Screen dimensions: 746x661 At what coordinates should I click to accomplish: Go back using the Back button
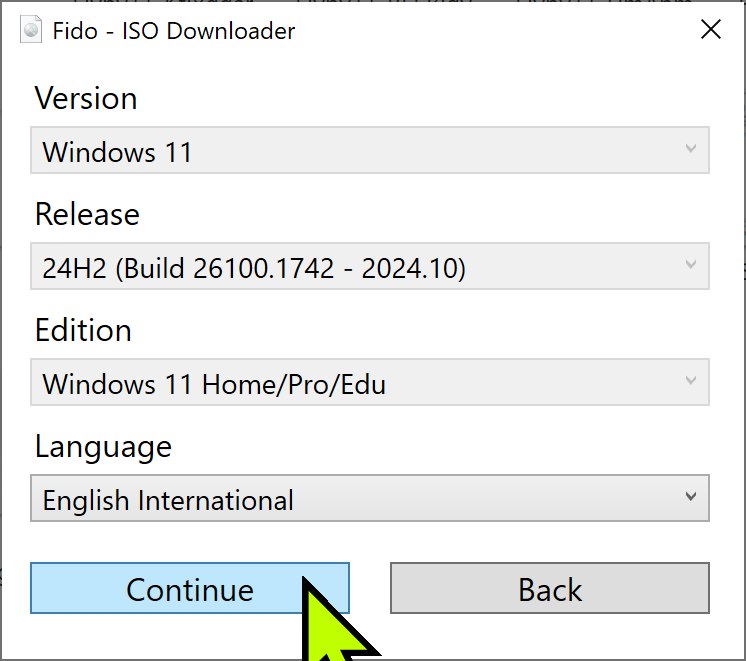pos(549,588)
